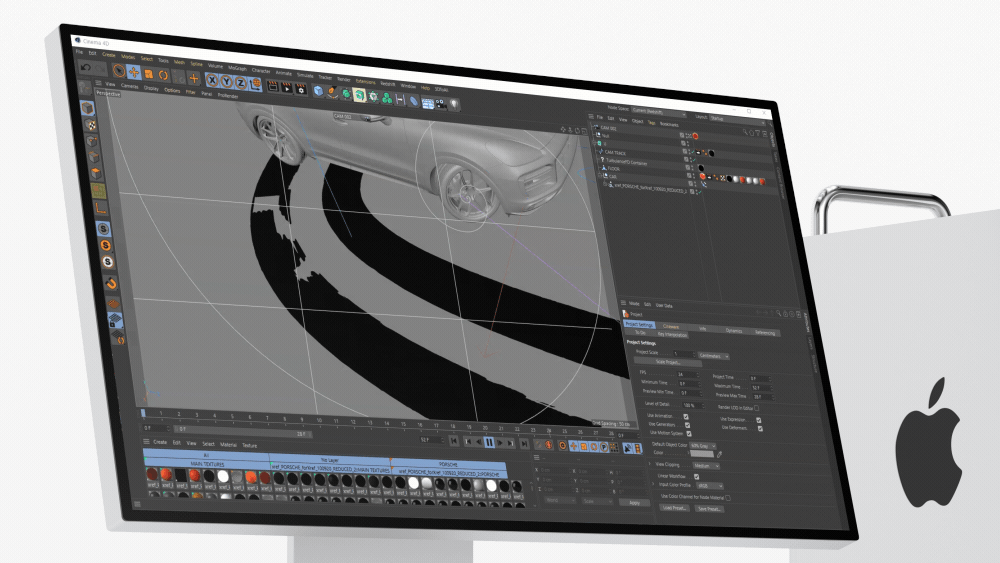Switch to the Cineware tab
The height and width of the screenshot is (563, 1000).
pyautogui.click(x=671, y=326)
